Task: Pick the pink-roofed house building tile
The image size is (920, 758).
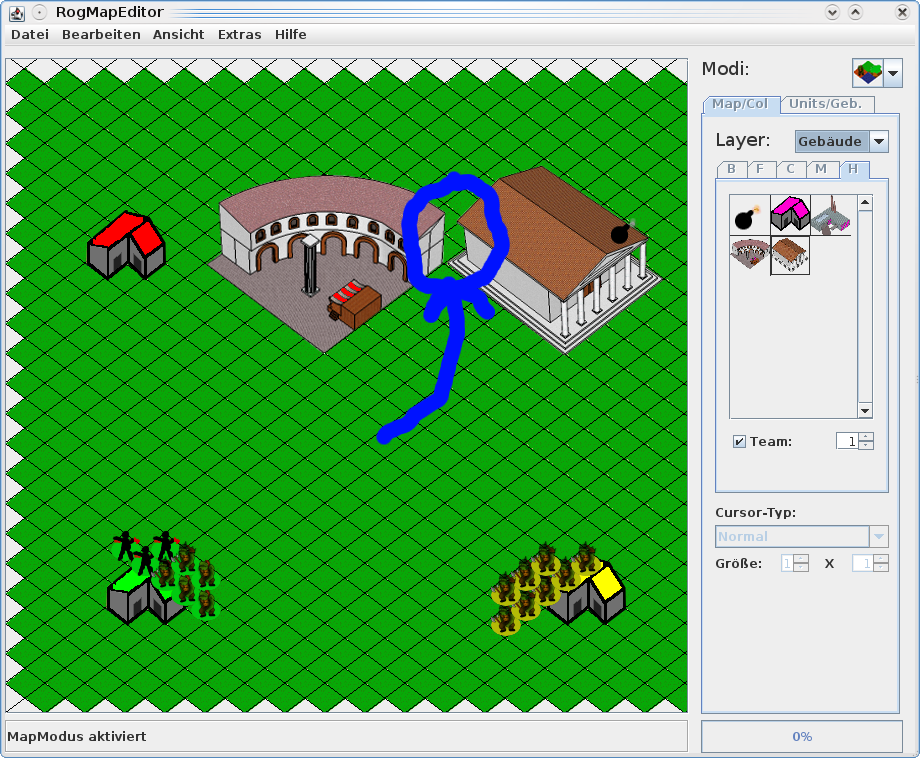Action: [x=790, y=215]
